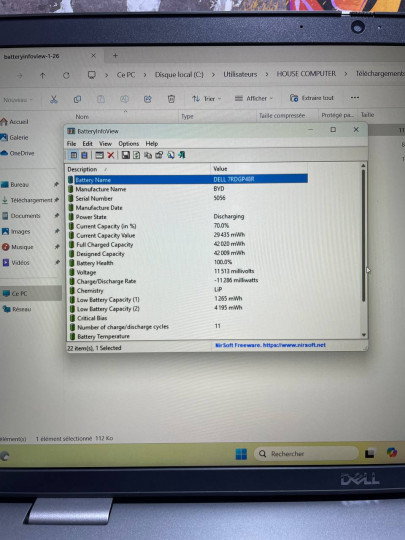This screenshot has width=405, height=540.
Task: Click HOUSE COMPUTER in the address bar
Action: (306, 74)
